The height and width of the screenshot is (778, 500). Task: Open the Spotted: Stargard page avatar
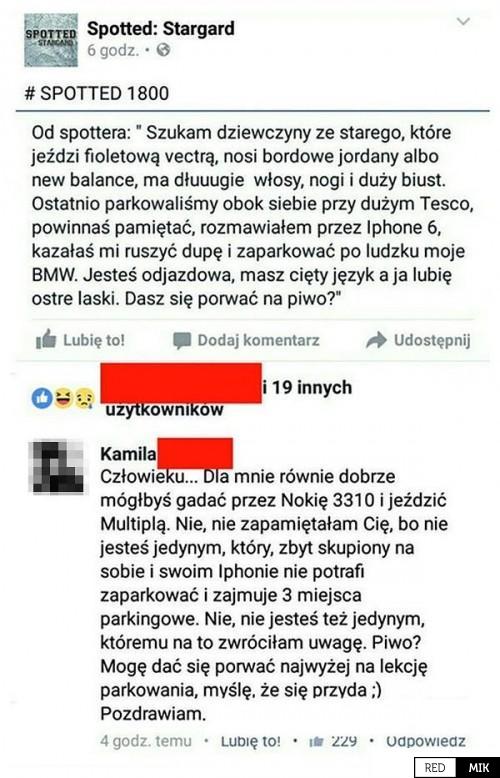coord(51,40)
